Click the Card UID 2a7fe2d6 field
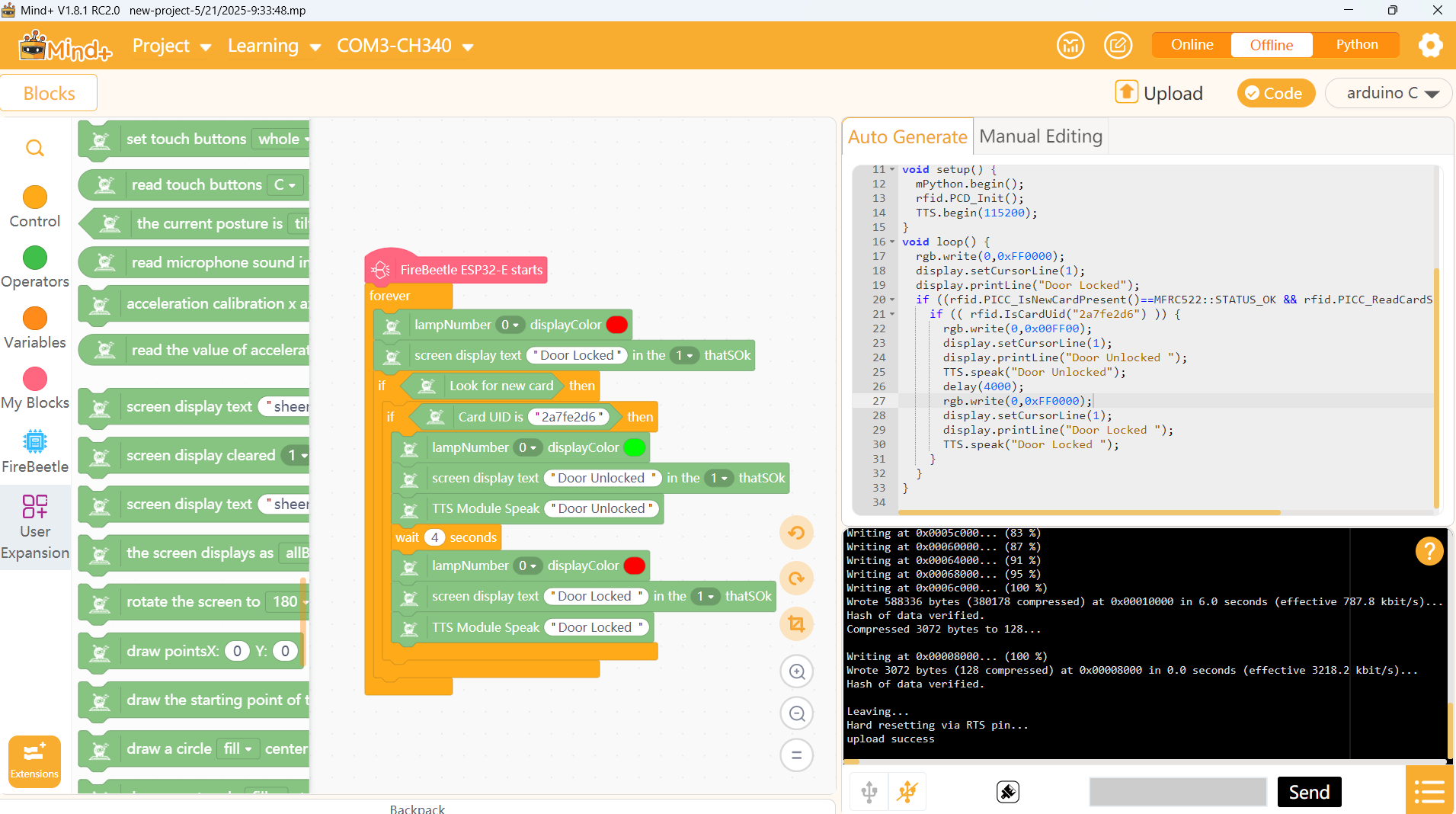This screenshot has width=1456, height=814. pos(569,417)
